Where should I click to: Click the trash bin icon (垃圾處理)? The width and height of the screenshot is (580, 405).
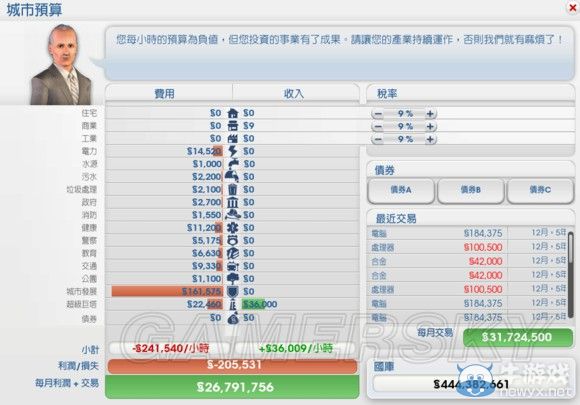(232, 189)
